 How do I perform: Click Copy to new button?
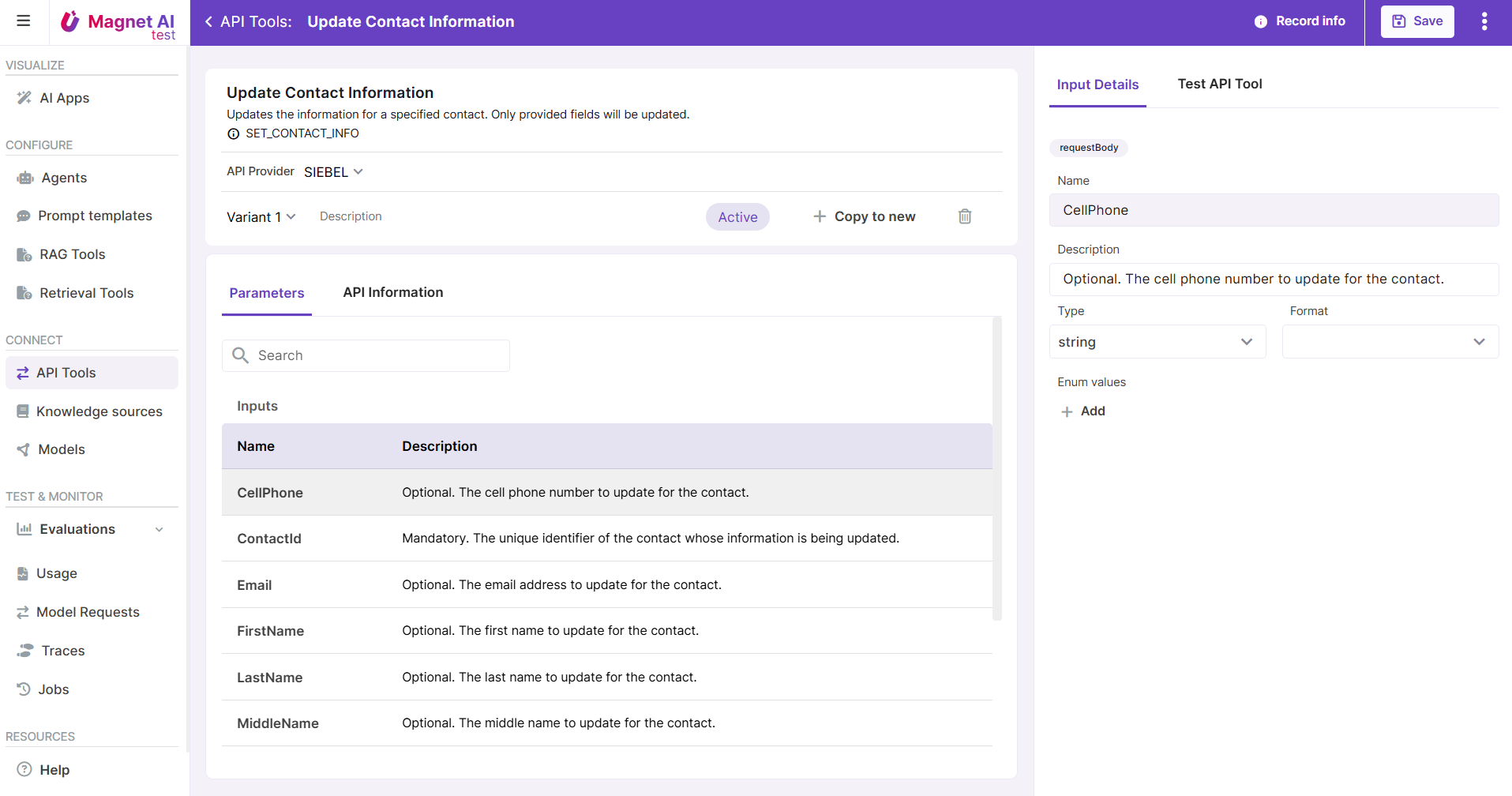pyautogui.click(x=865, y=216)
